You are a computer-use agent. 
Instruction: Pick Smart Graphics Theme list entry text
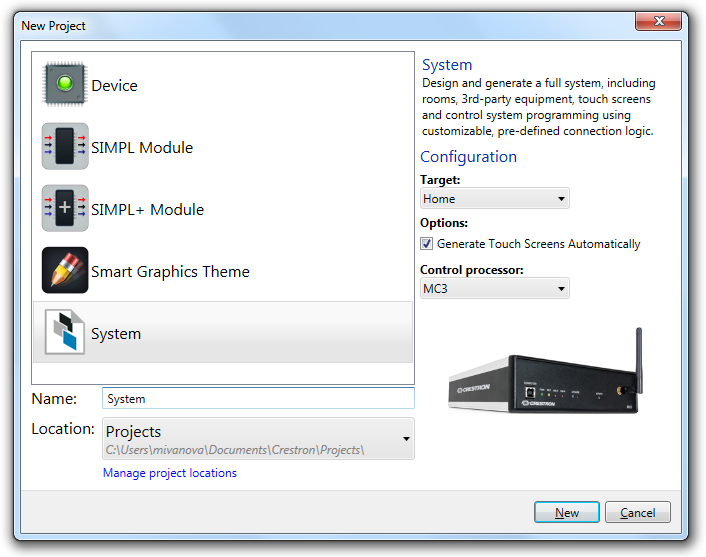(x=170, y=272)
